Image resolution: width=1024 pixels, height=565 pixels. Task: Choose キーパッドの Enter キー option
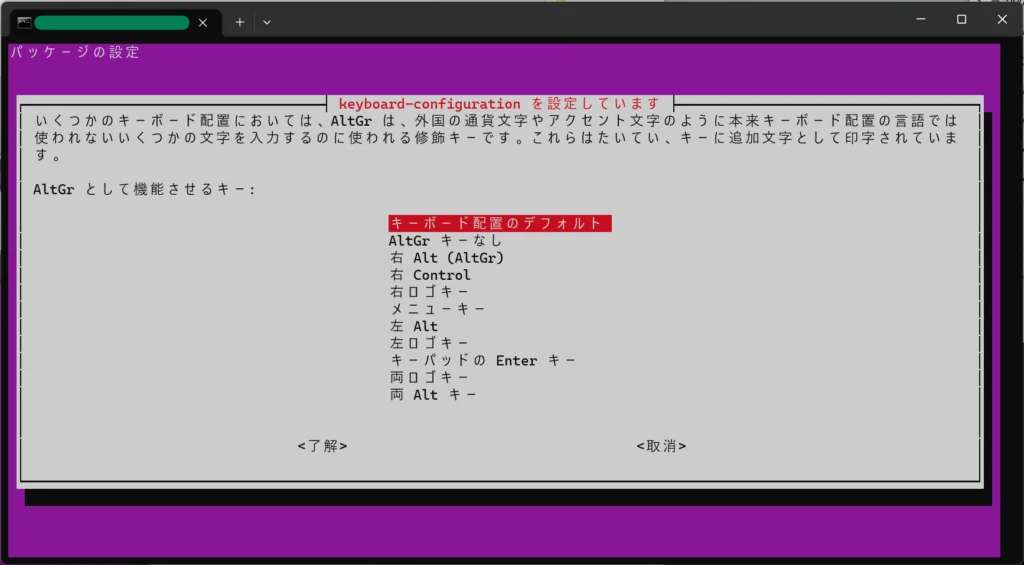[x=483, y=361]
